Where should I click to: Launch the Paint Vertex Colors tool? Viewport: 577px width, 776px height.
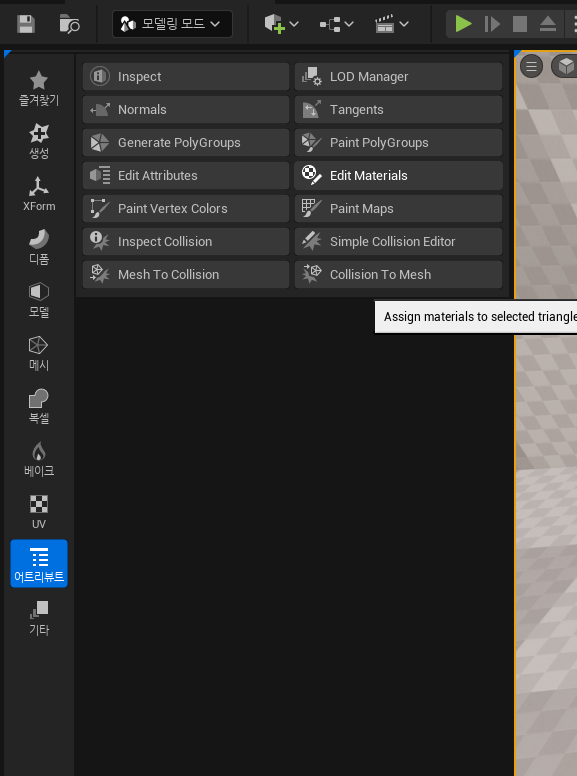pos(186,208)
